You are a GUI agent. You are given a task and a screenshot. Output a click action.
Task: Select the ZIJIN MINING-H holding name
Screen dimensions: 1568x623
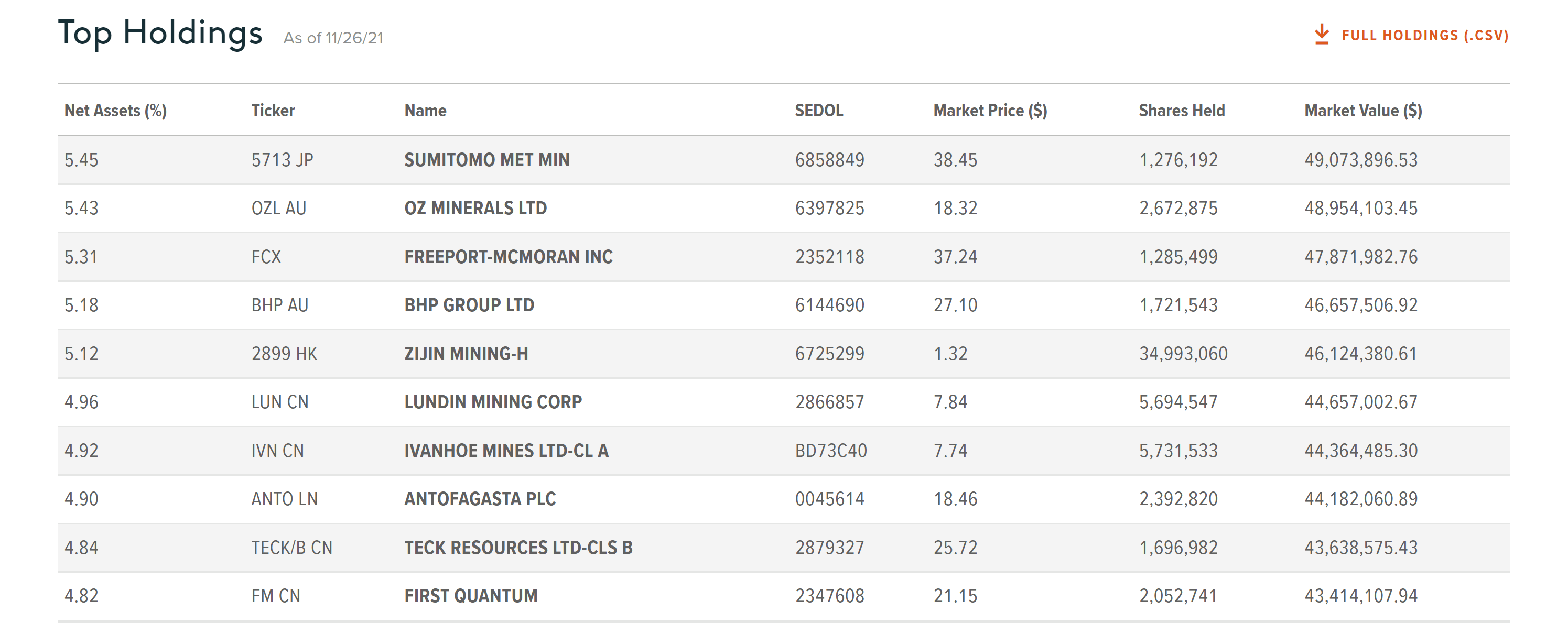click(466, 354)
